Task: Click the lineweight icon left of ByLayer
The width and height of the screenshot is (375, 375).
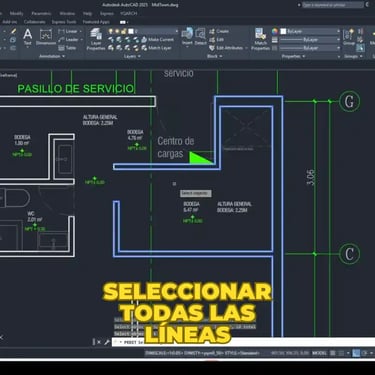Action: (275, 40)
